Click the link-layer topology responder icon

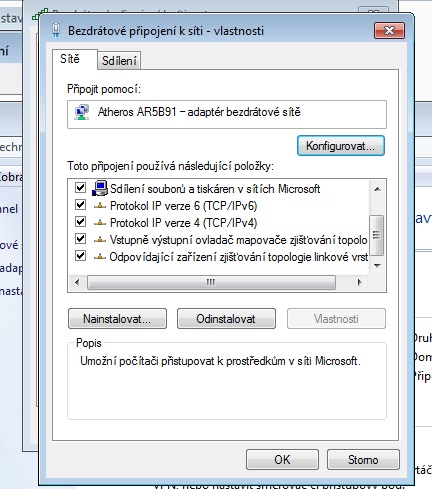point(100,257)
